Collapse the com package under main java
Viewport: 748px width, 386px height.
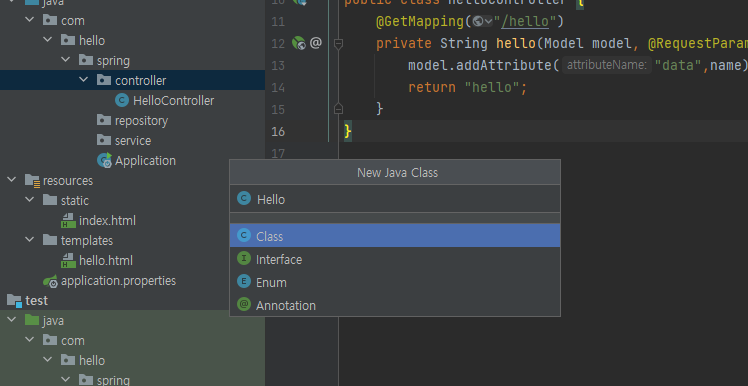coord(30,20)
